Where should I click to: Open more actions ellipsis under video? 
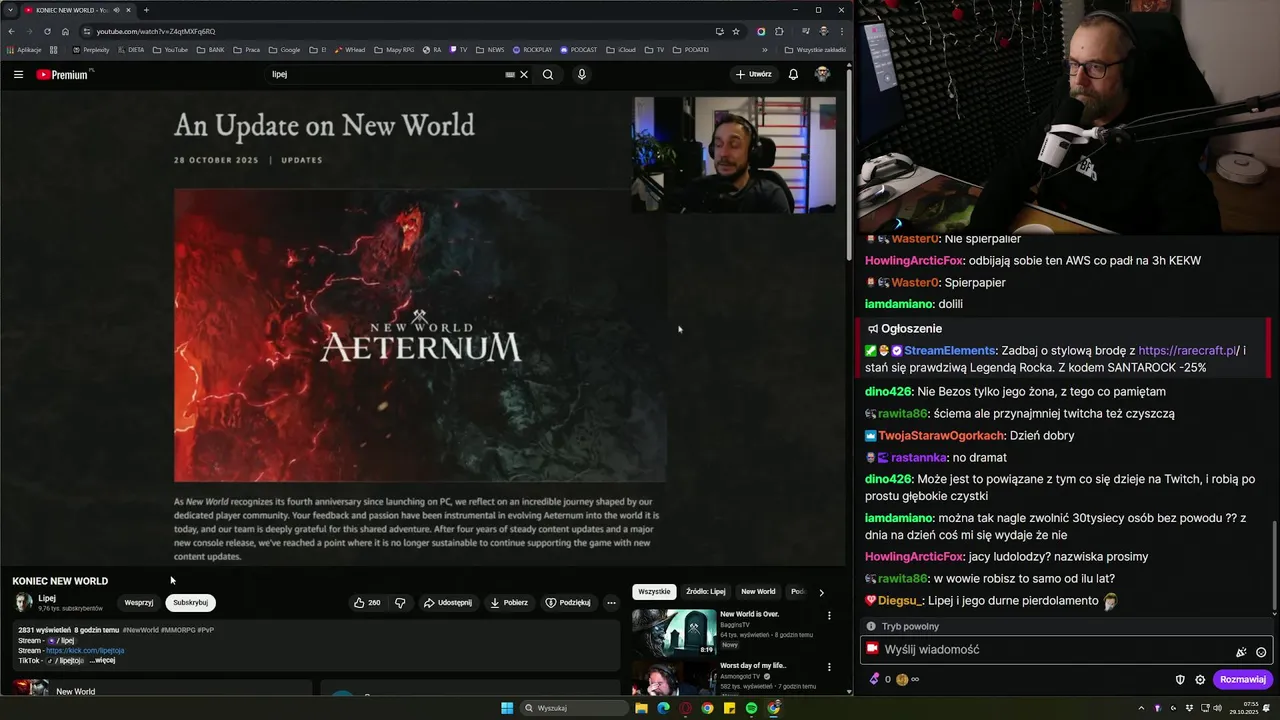click(611, 603)
